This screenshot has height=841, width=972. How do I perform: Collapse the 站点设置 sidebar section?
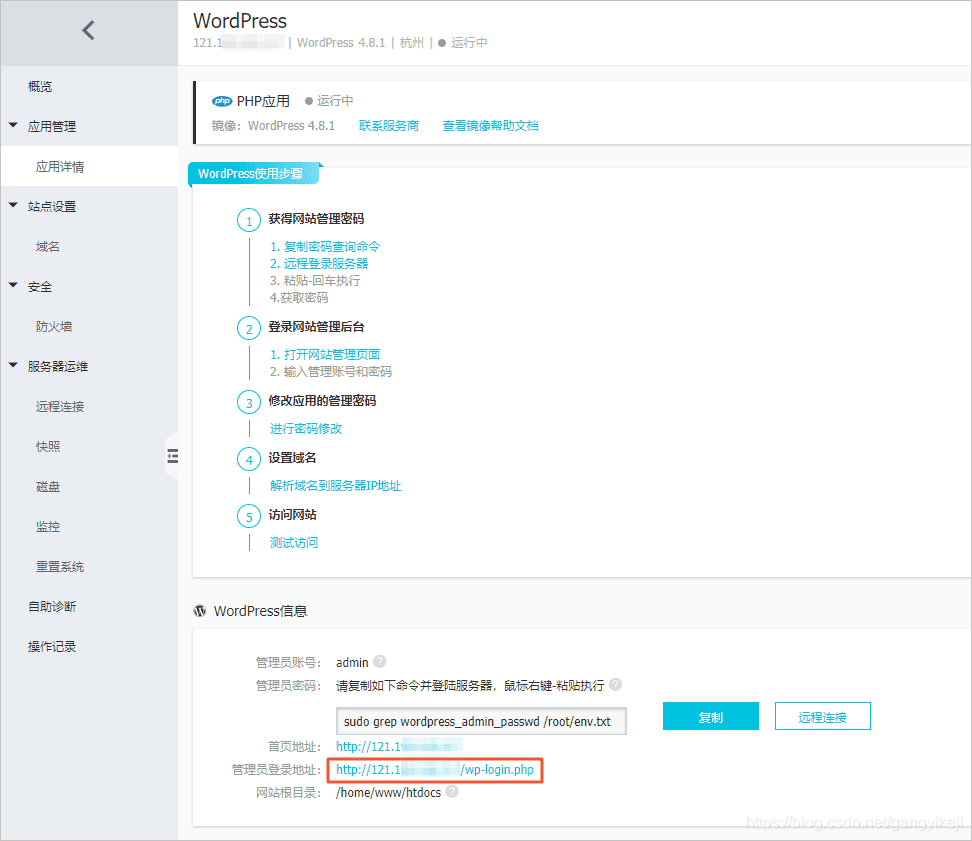click(x=13, y=205)
